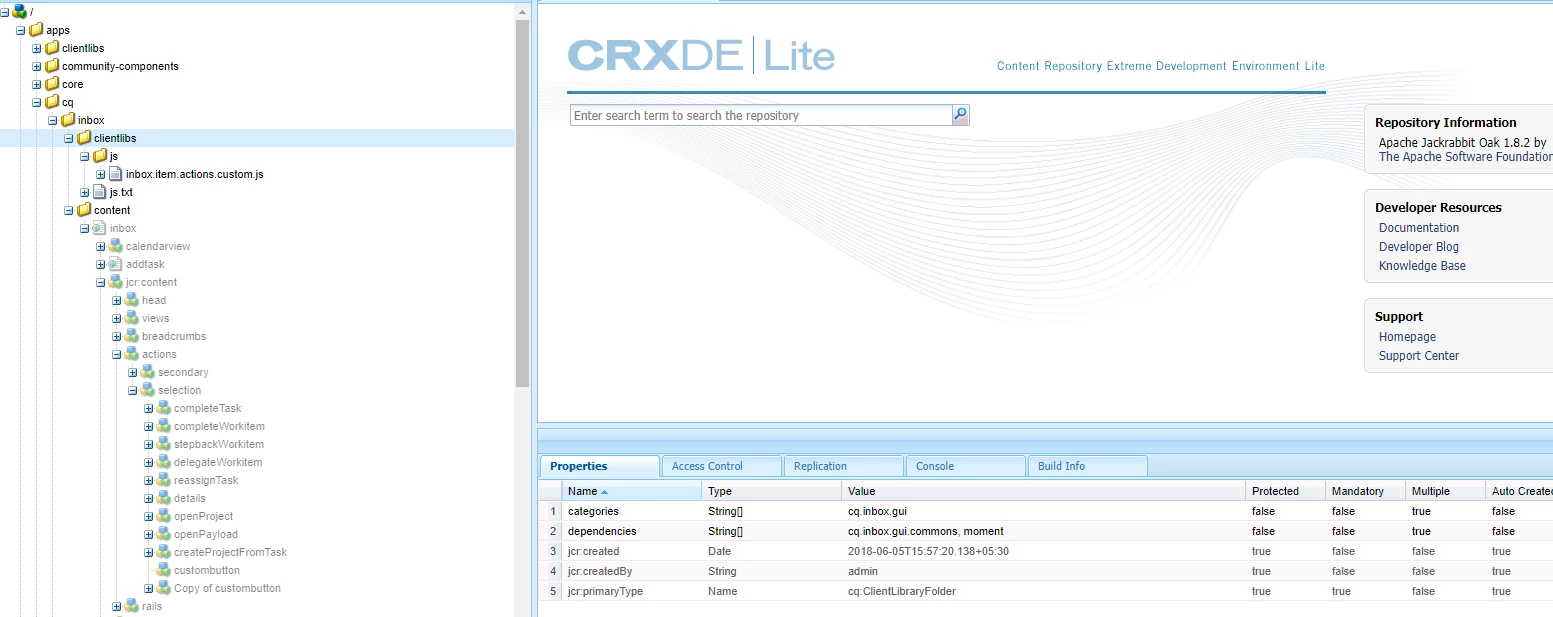Click the content folder icon
The height and width of the screenshot is (617, 1553).
coord(84,210)
